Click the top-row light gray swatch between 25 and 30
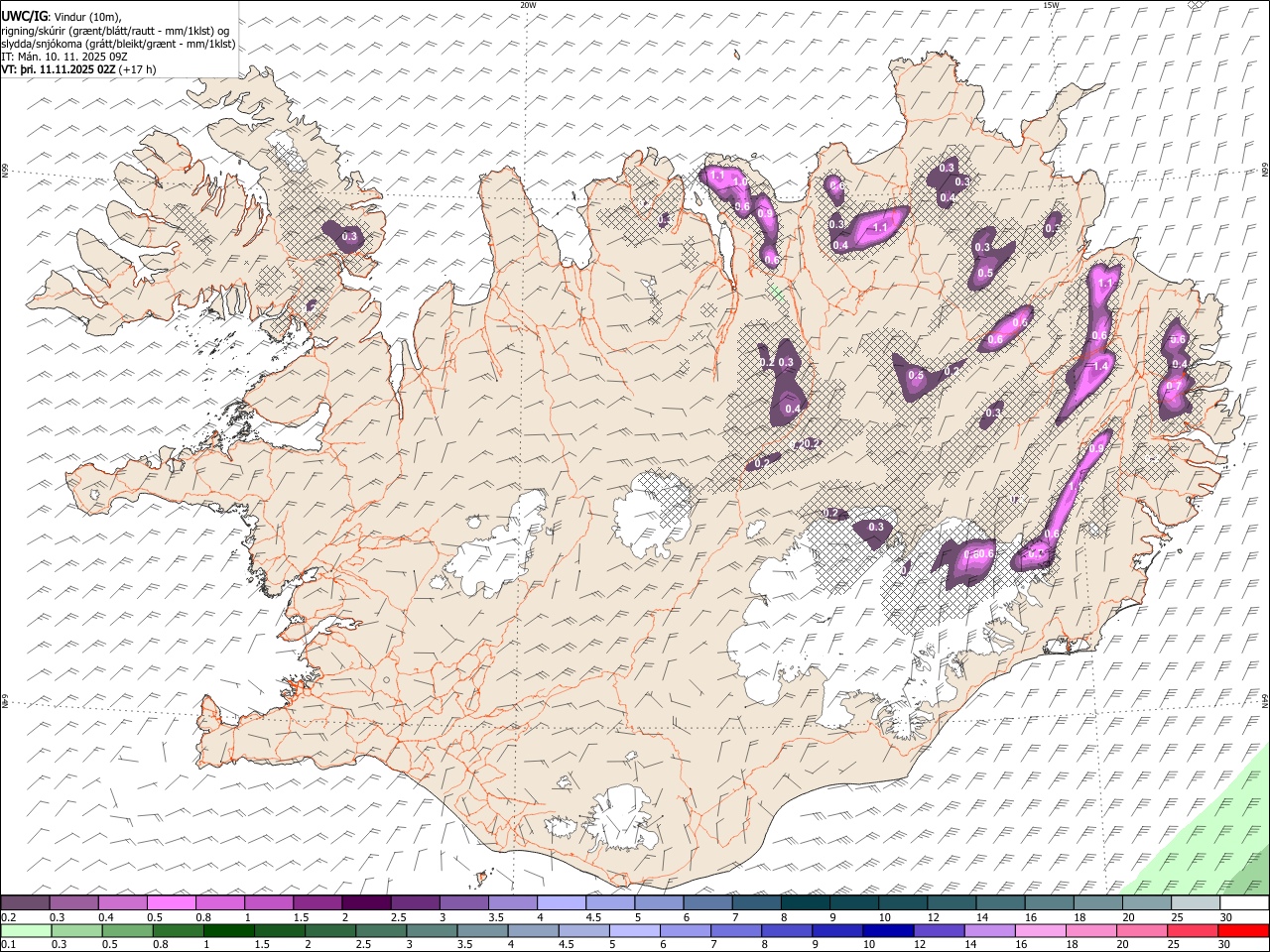This screenshot has height=952, width=1270. tap(1196, 903)
